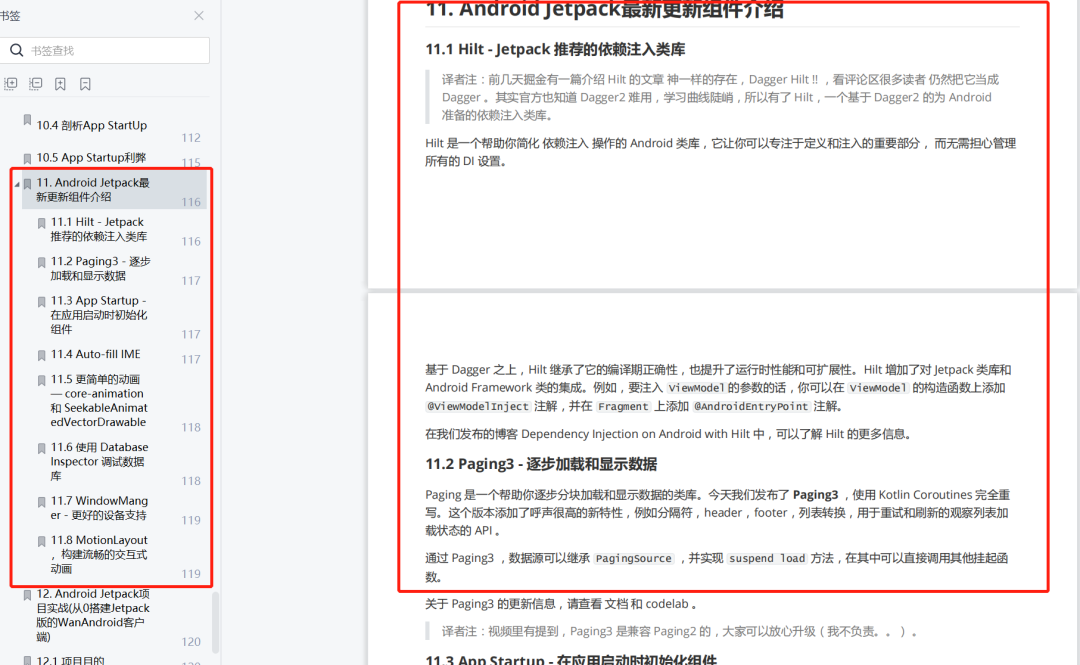The width and height of the screenshot is (1080, 665).
Task: Open bookmark 11.6 使用 Database Inspector 调试数据库
Action: [x=99, y=461]
